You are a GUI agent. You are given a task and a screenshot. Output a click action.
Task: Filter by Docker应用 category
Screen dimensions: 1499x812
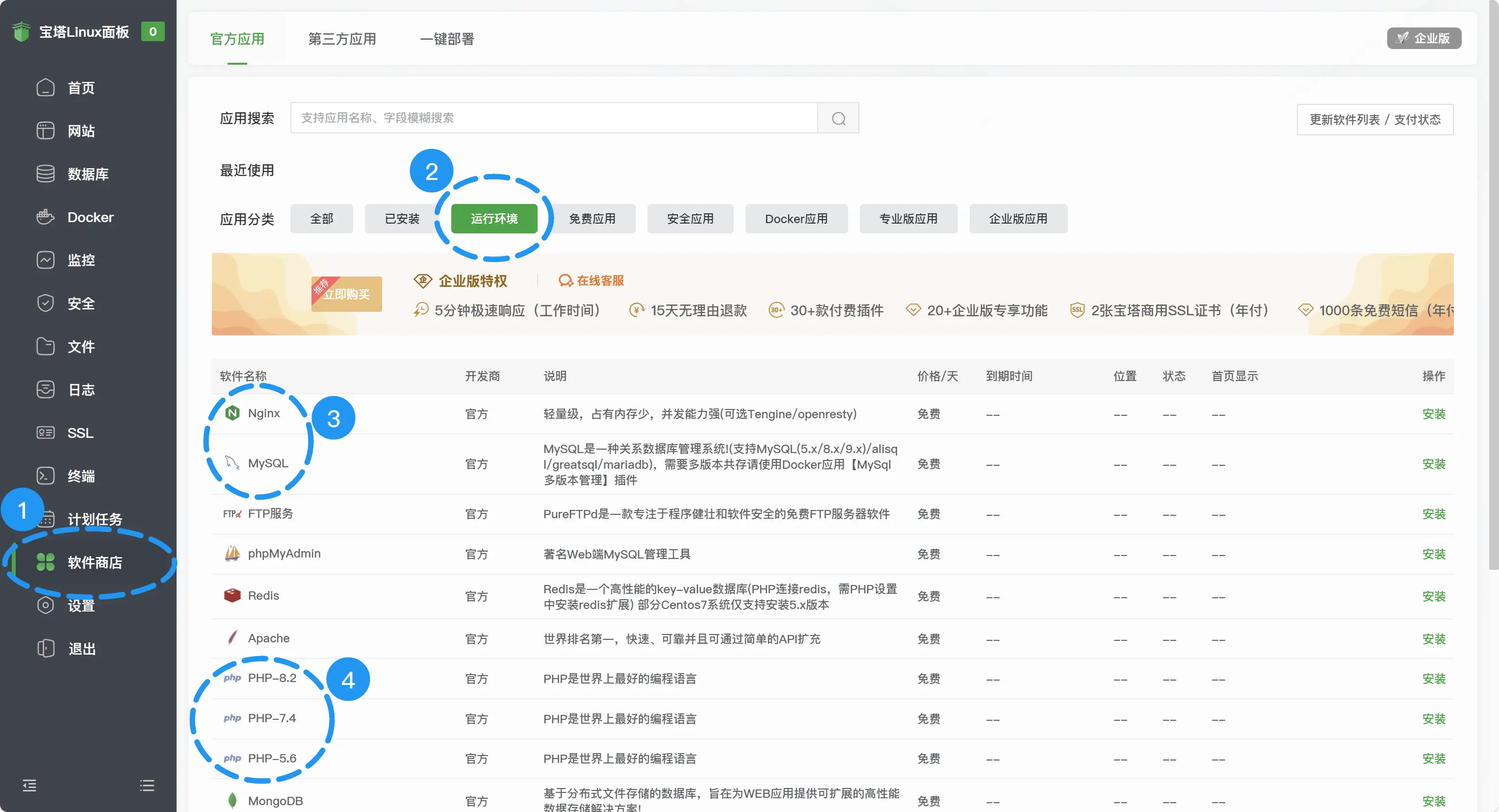(797, 219)
